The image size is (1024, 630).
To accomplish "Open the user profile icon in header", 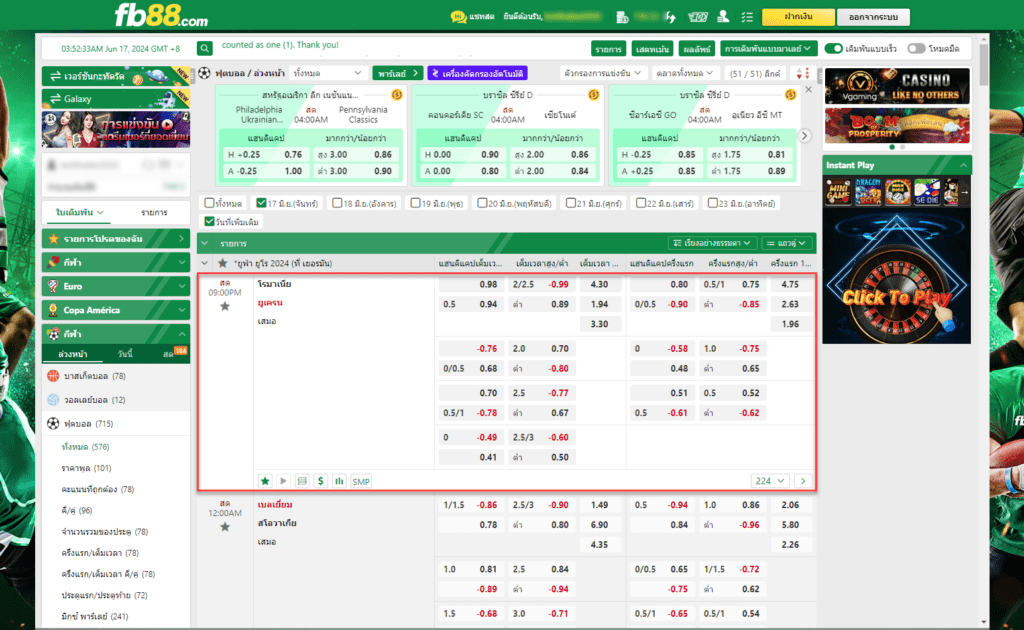I will pos(723,17).
